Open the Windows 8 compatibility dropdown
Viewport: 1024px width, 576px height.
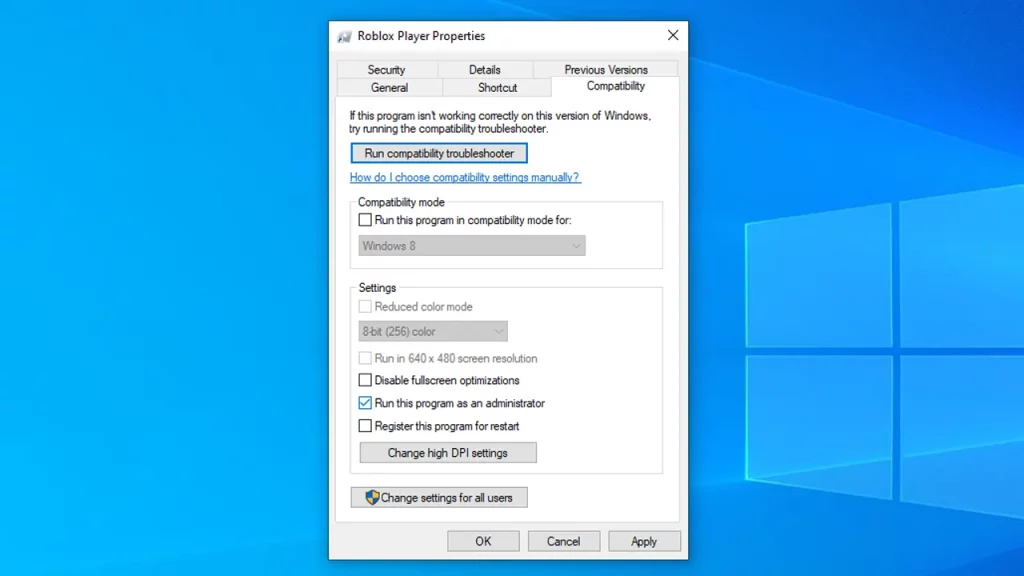click(x=472, y=246)
